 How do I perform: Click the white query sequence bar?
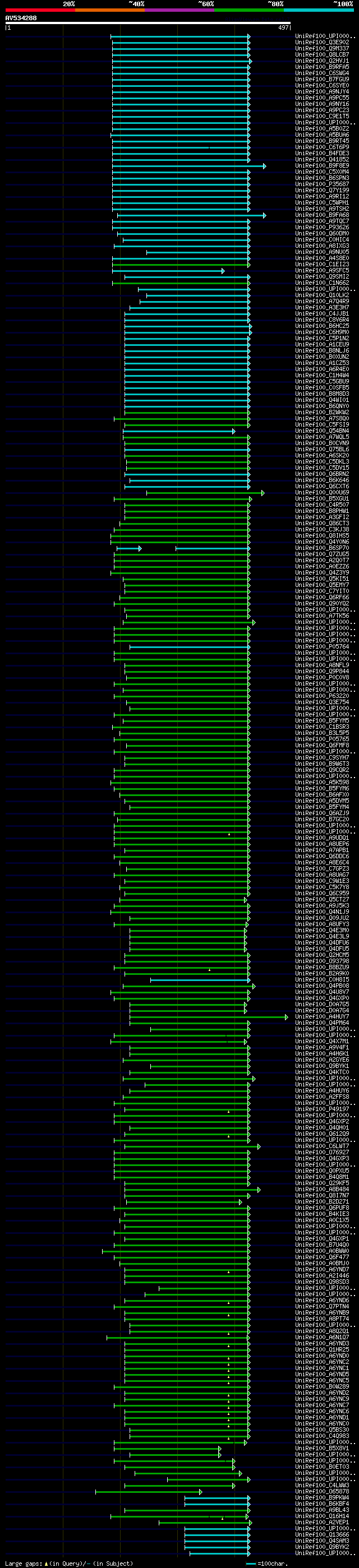tap(148, 23)
